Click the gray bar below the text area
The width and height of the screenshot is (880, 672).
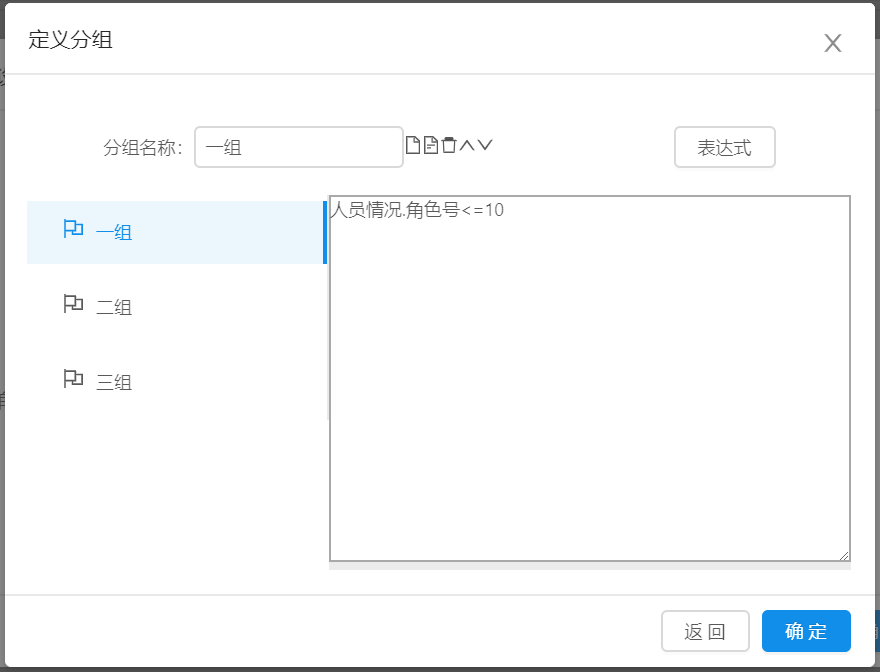[589, 566]
